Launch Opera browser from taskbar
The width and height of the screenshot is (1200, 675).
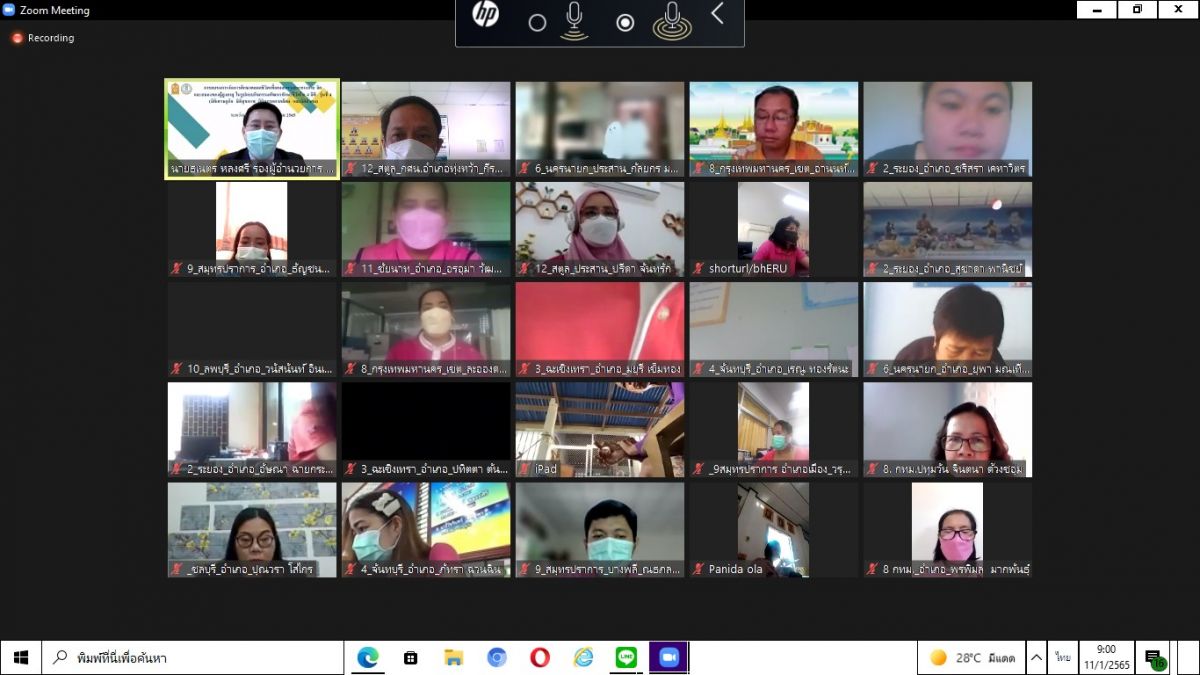(540, 657)
